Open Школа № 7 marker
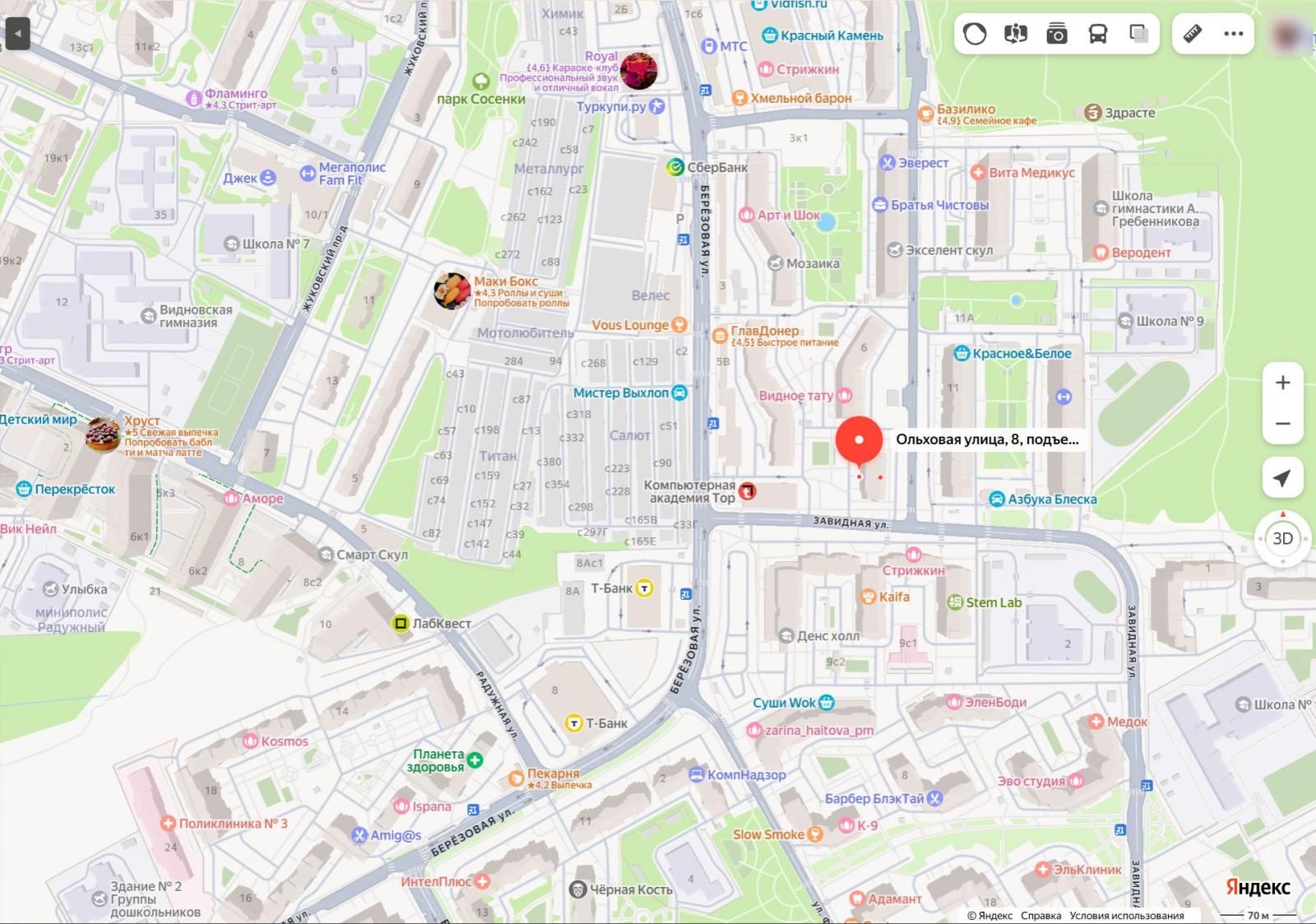The height and width of the screenshot is (924, 1316). tap(232, 244)
